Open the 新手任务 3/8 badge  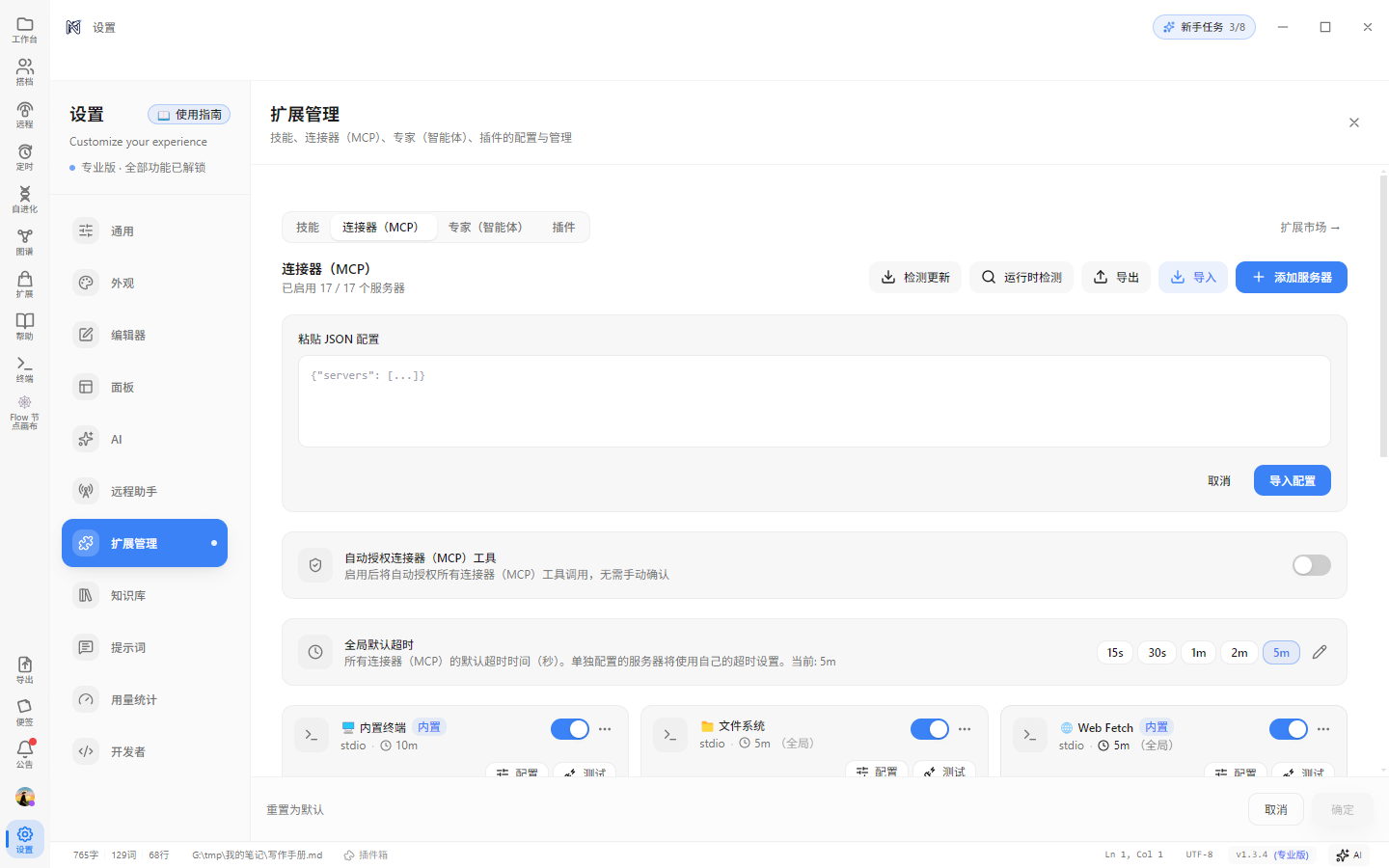pyautogui.click(x=1204, y=27)
